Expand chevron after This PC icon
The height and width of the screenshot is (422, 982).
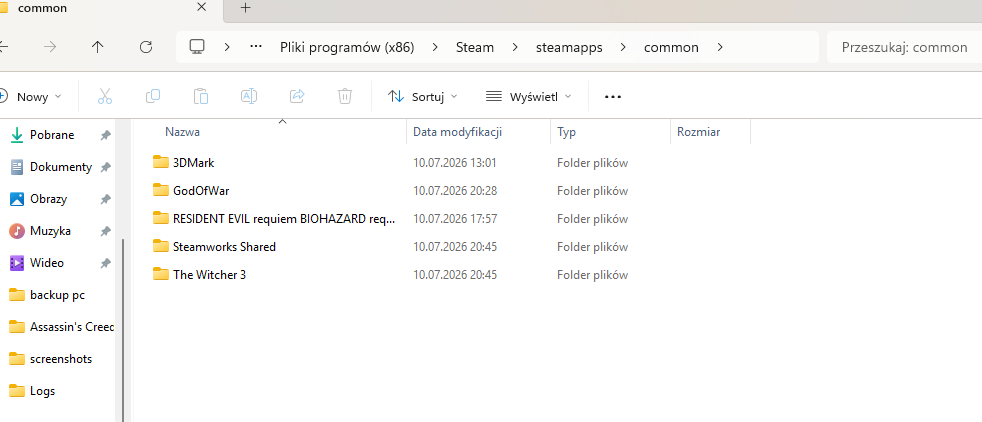pos(227,47)
